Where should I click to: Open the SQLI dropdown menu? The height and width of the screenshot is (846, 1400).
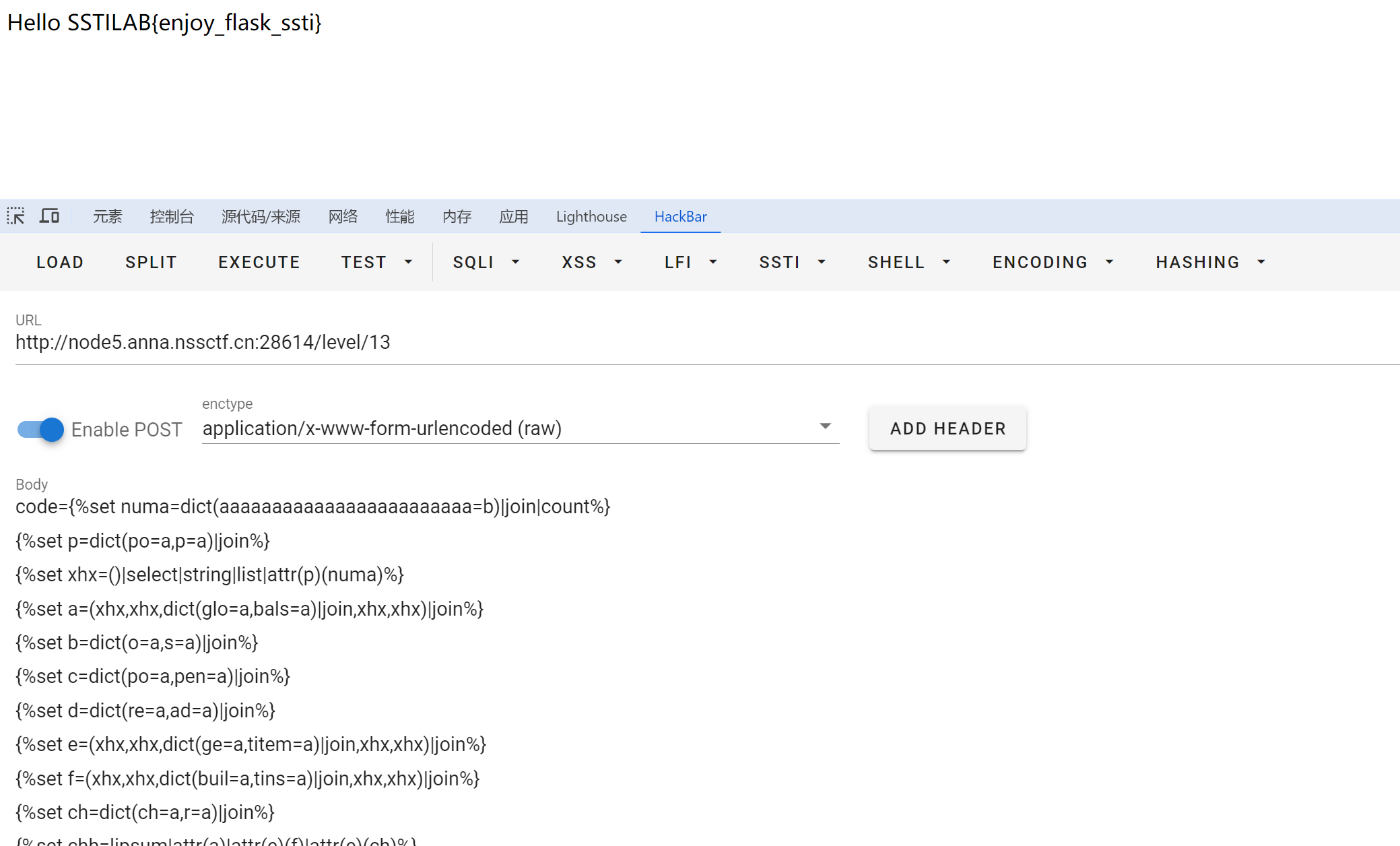point(486,262)
